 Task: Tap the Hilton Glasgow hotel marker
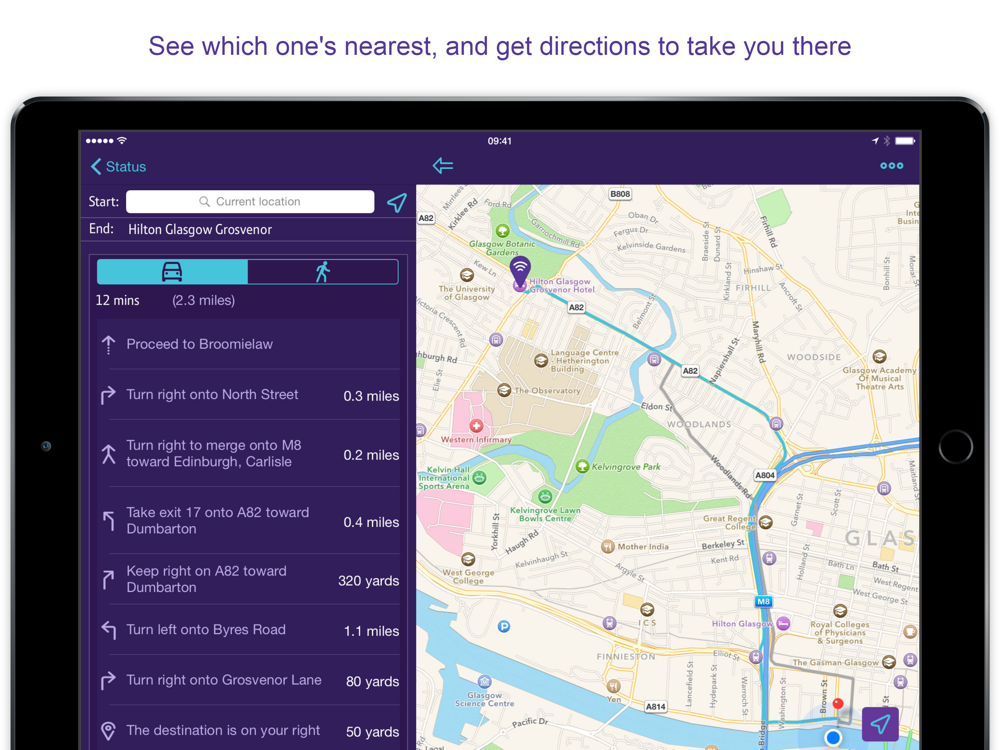click(x=783, y=624)
